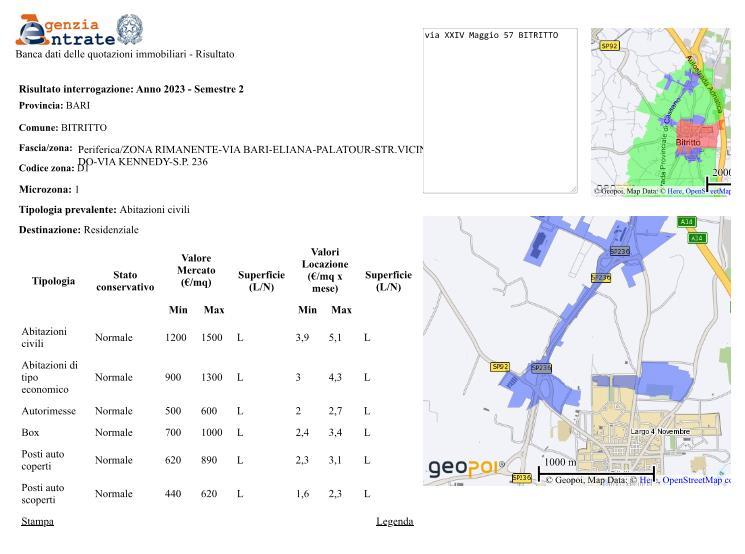Click the SP92 road marker on large map
The image size is (745, 554).
pyautogui.click(x=500, y=367)
